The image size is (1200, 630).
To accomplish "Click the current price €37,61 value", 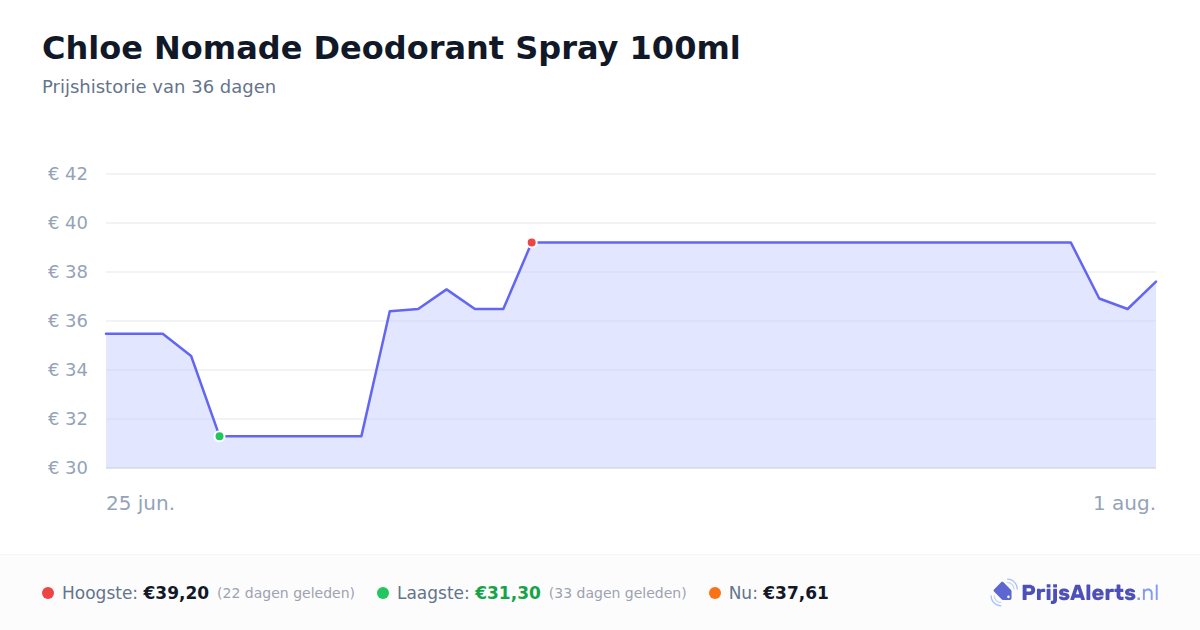I will 796,593.
